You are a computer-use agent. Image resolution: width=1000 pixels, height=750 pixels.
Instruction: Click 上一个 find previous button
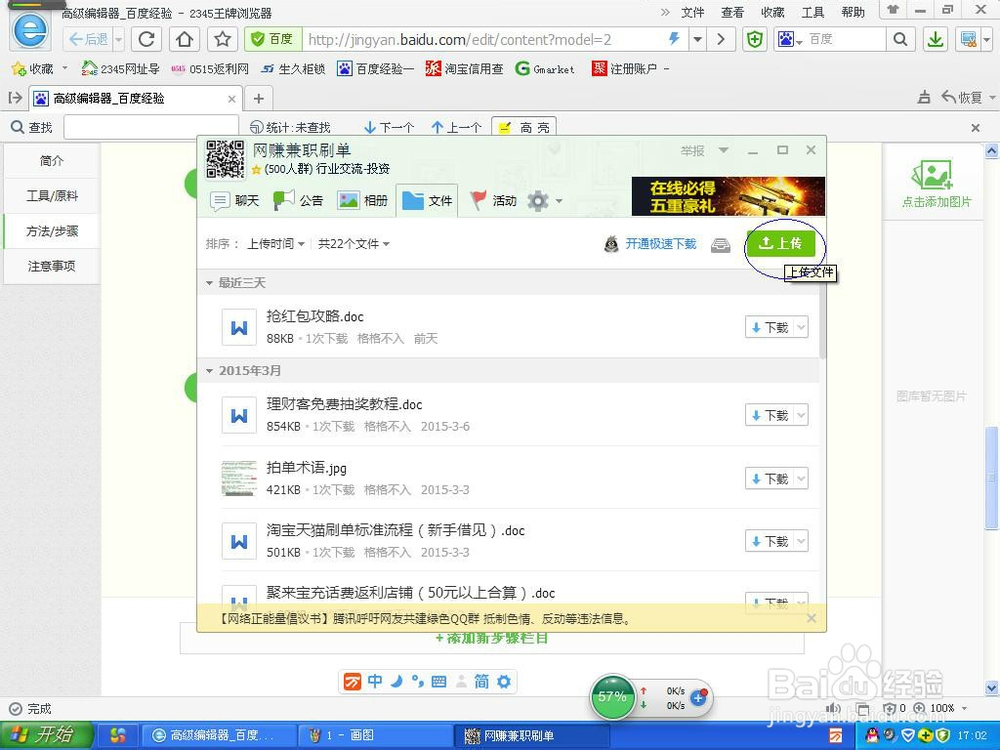point(456,128)
